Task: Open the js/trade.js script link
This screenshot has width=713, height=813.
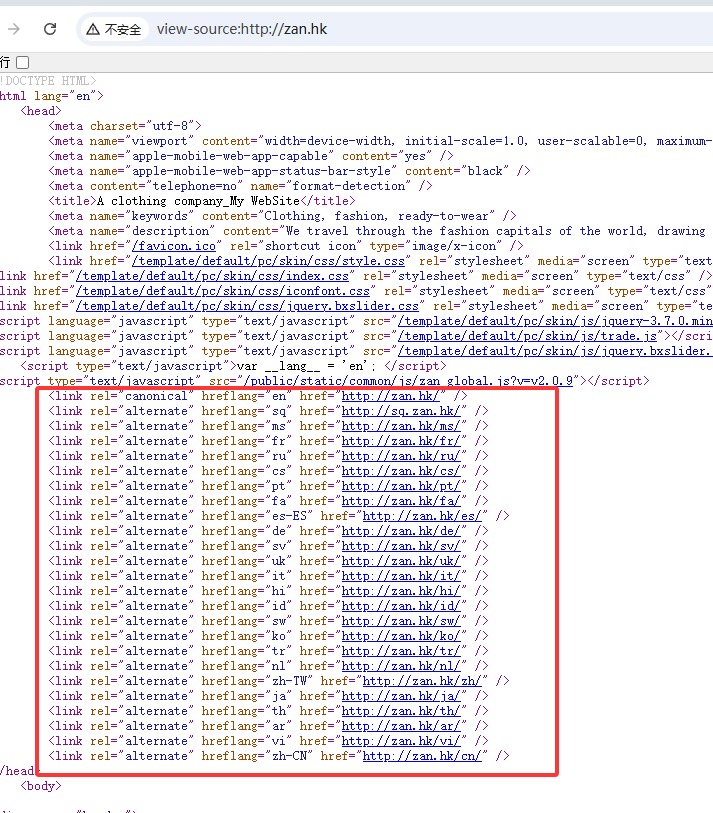Action: tap(527, 336)
